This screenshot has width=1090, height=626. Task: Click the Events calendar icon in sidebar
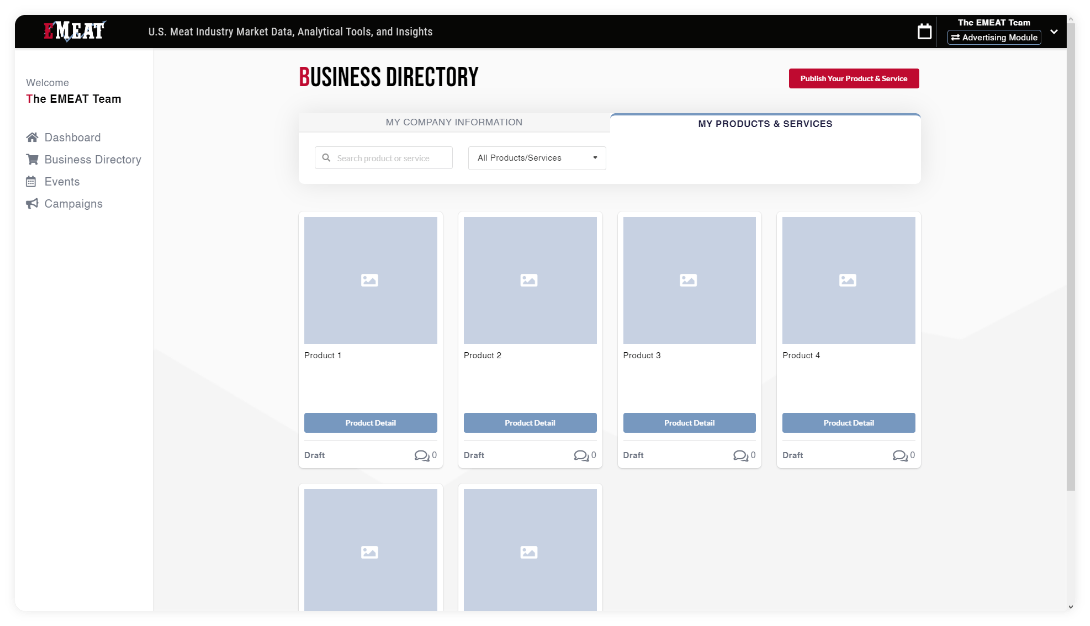32,182
